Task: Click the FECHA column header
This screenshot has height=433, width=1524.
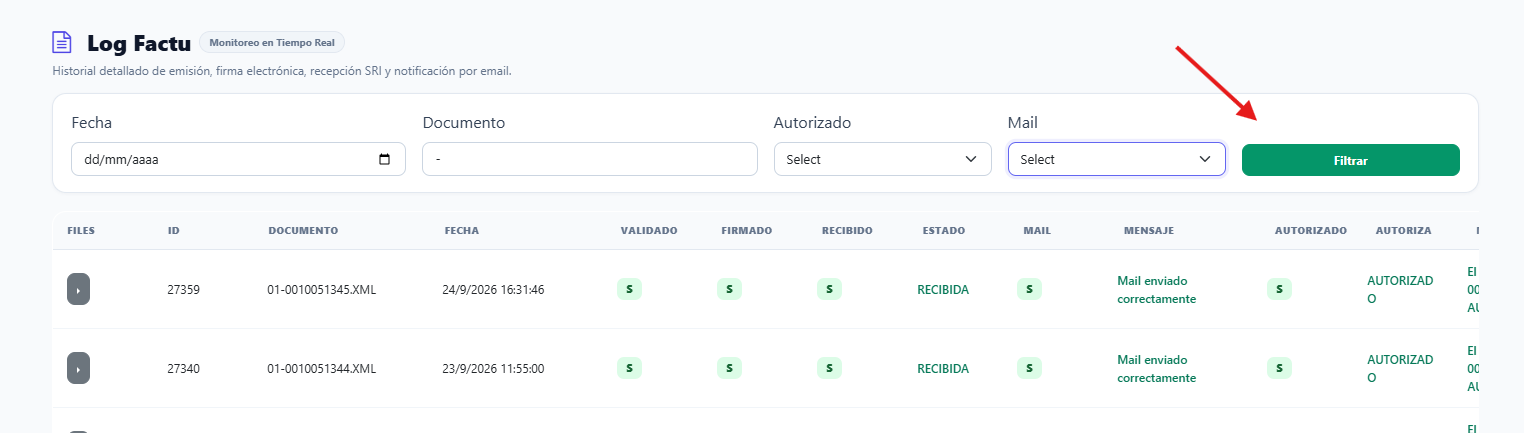Action: tap(462, 230)
